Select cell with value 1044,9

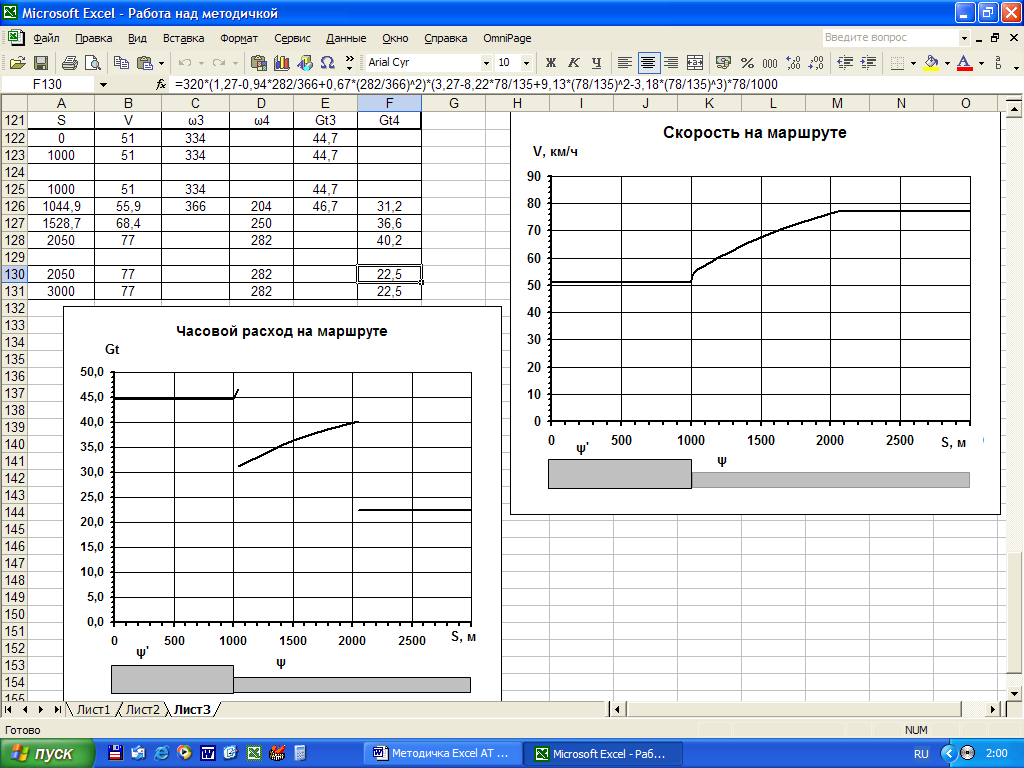[x=61, y=206]
